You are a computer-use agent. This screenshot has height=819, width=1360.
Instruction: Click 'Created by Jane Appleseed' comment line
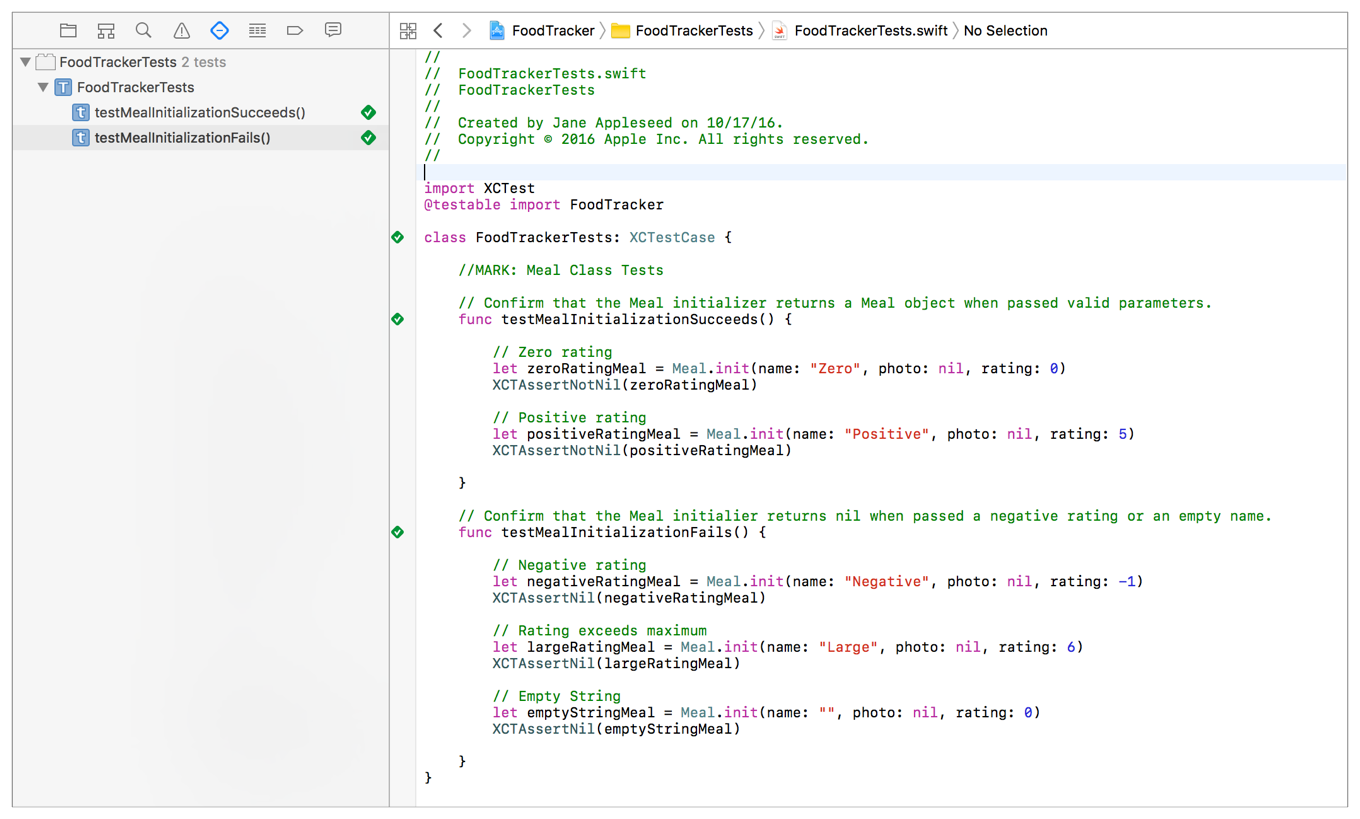click(604, 123)
